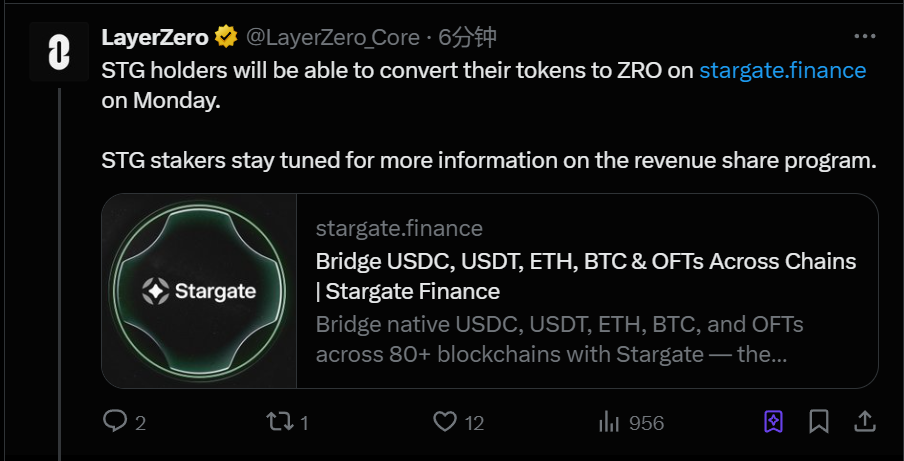The height and width of the screenshot is (461, 904).
Task: Click the blue stargate.finance link in tweet
Action: point(782,70)
